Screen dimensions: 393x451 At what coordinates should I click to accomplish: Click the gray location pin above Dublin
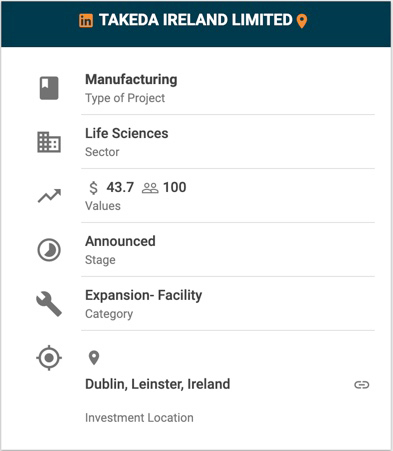pos(94,358)
